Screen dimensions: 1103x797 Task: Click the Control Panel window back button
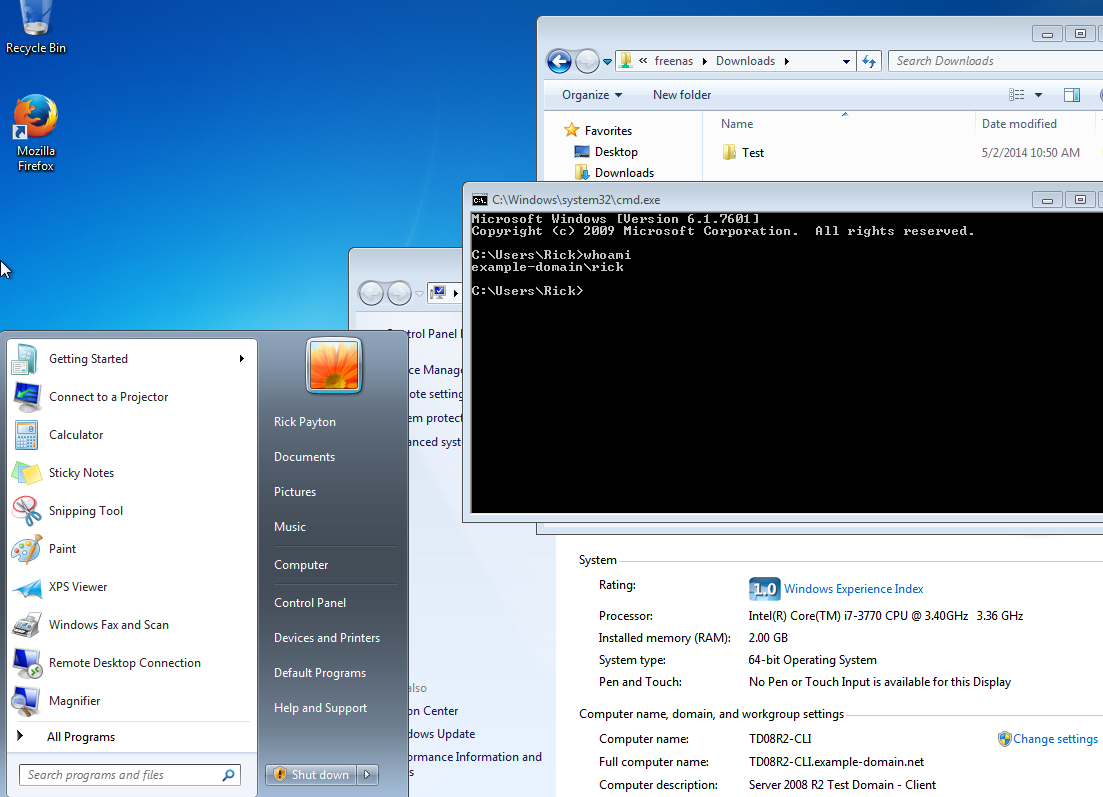coord(371,293)
